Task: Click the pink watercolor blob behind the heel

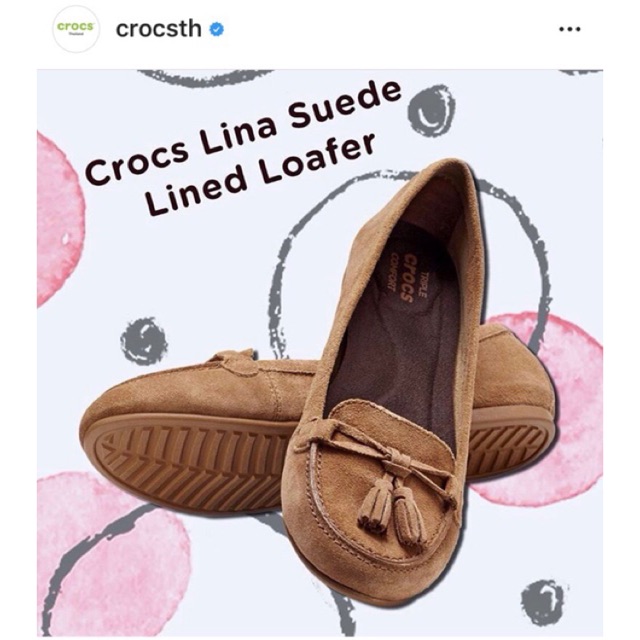Action: click(x=571, y=404)
